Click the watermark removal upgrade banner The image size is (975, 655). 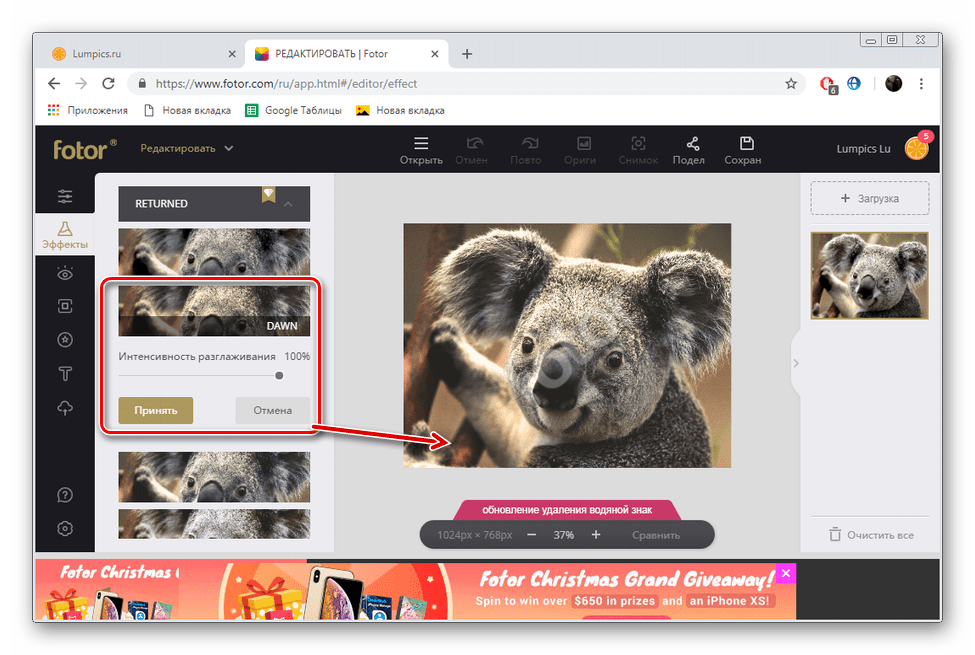click(x=567, y=510)
